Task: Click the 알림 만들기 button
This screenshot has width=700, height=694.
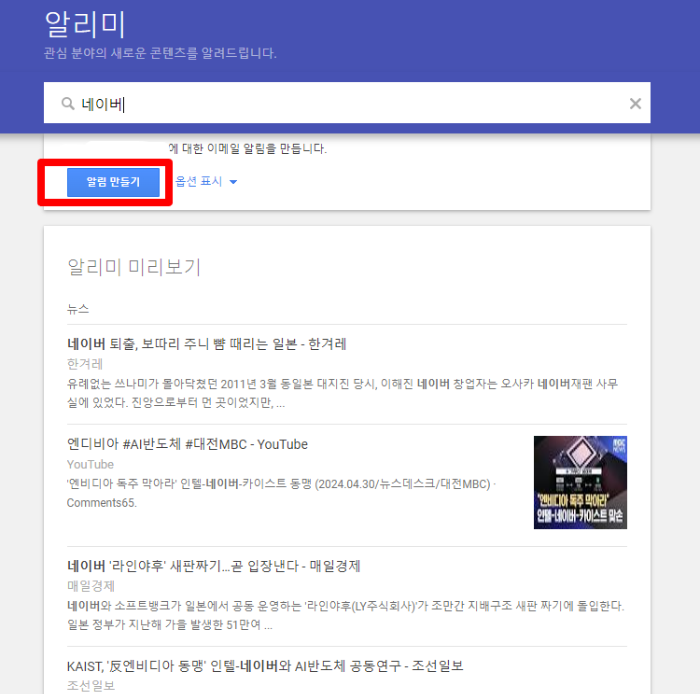Action: pos(113,182)
